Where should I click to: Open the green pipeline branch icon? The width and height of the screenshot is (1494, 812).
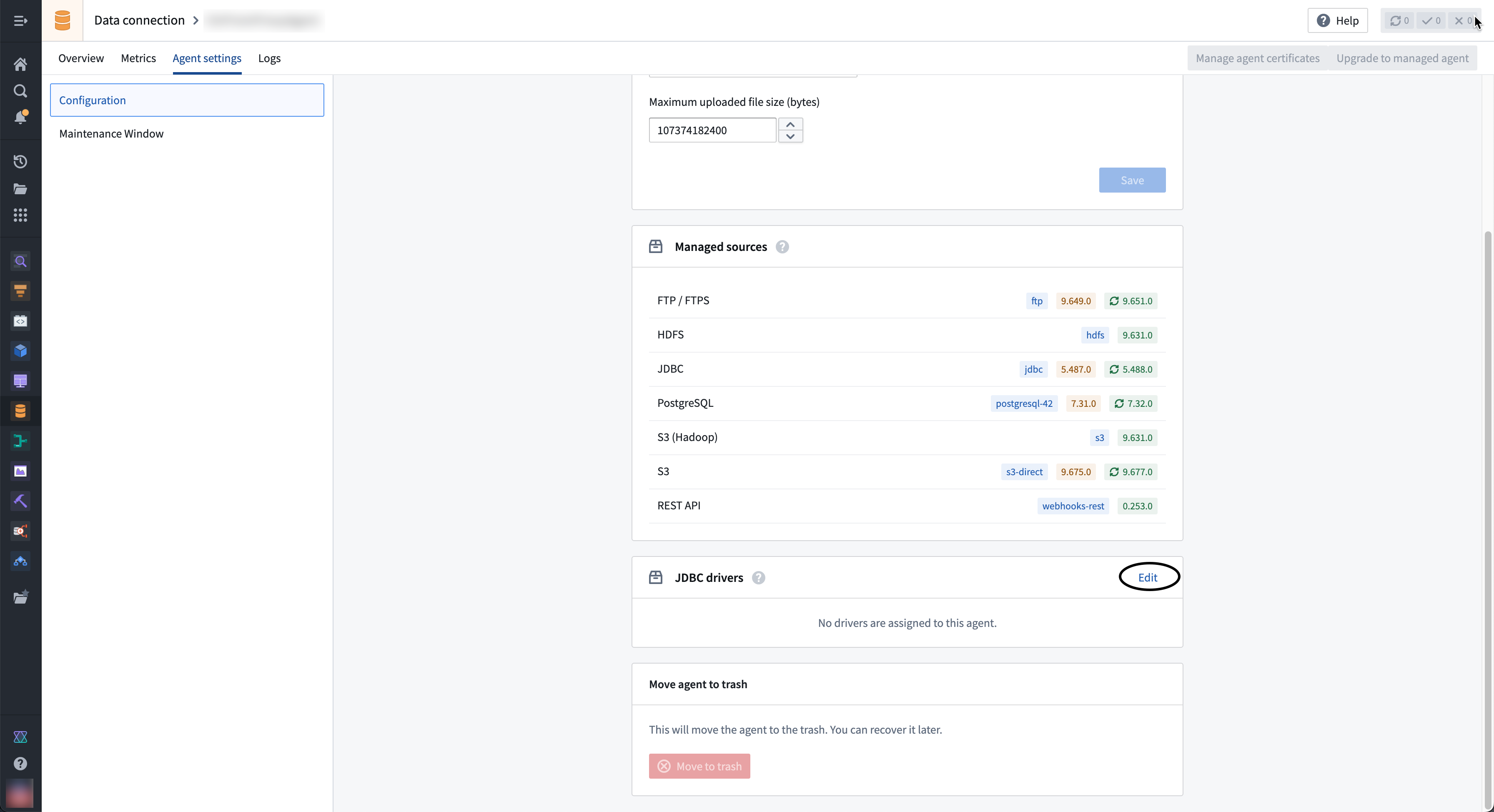tap(20, 441)
